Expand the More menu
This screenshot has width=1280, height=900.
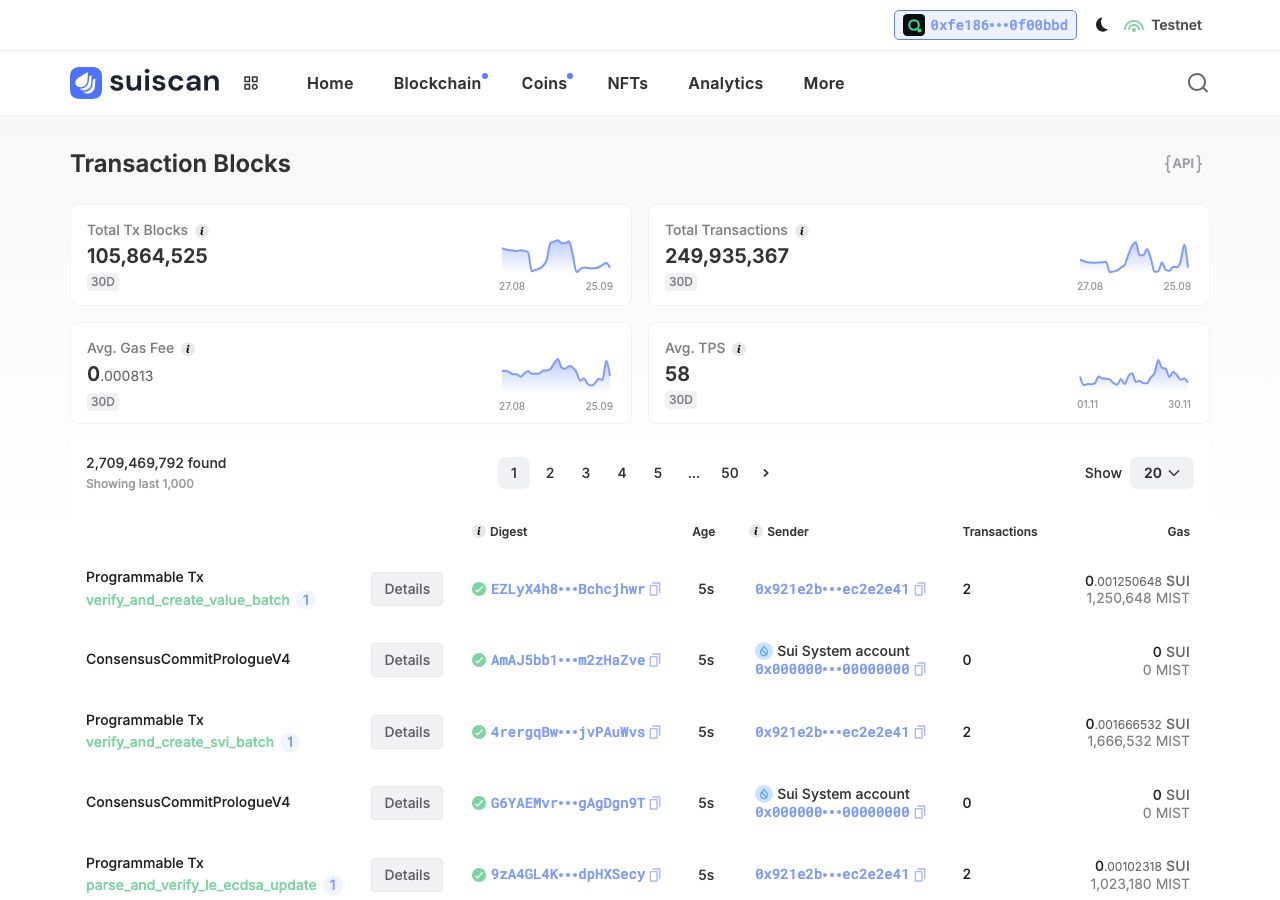824,83
